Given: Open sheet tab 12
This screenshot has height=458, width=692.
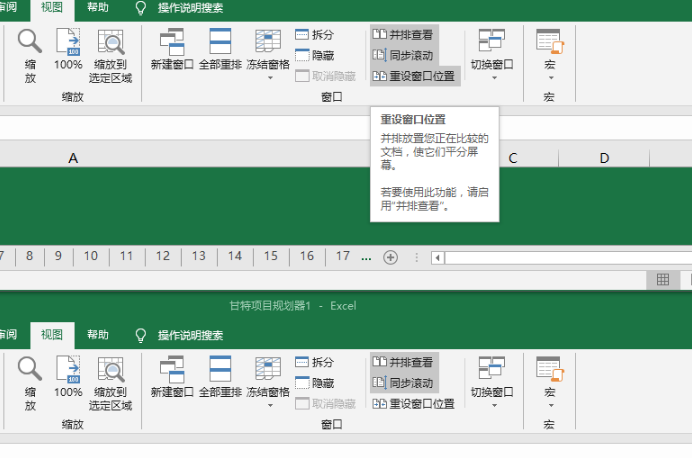Looking at the screenshot, I should [x=163, y=256].
